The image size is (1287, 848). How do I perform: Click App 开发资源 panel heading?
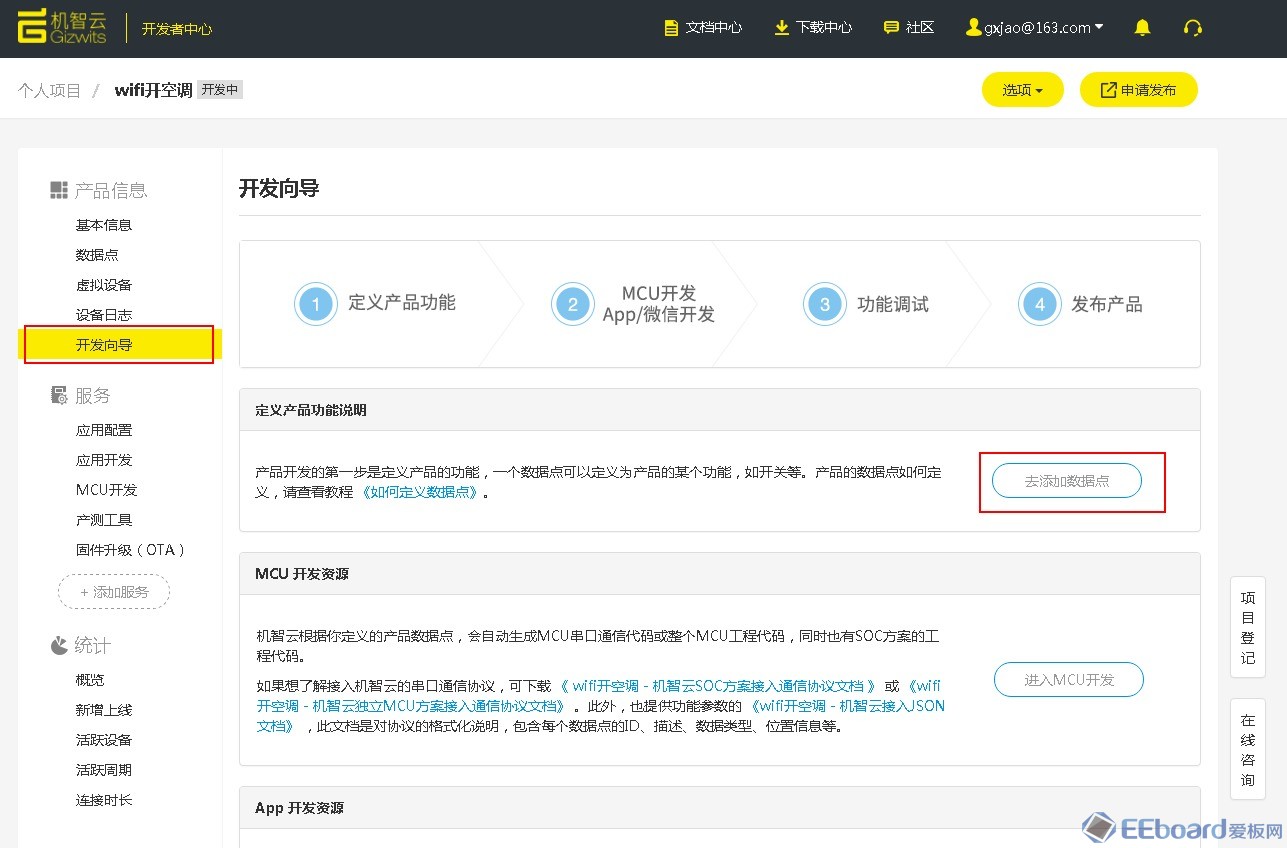pyautogui.click(x=300, y=808)
